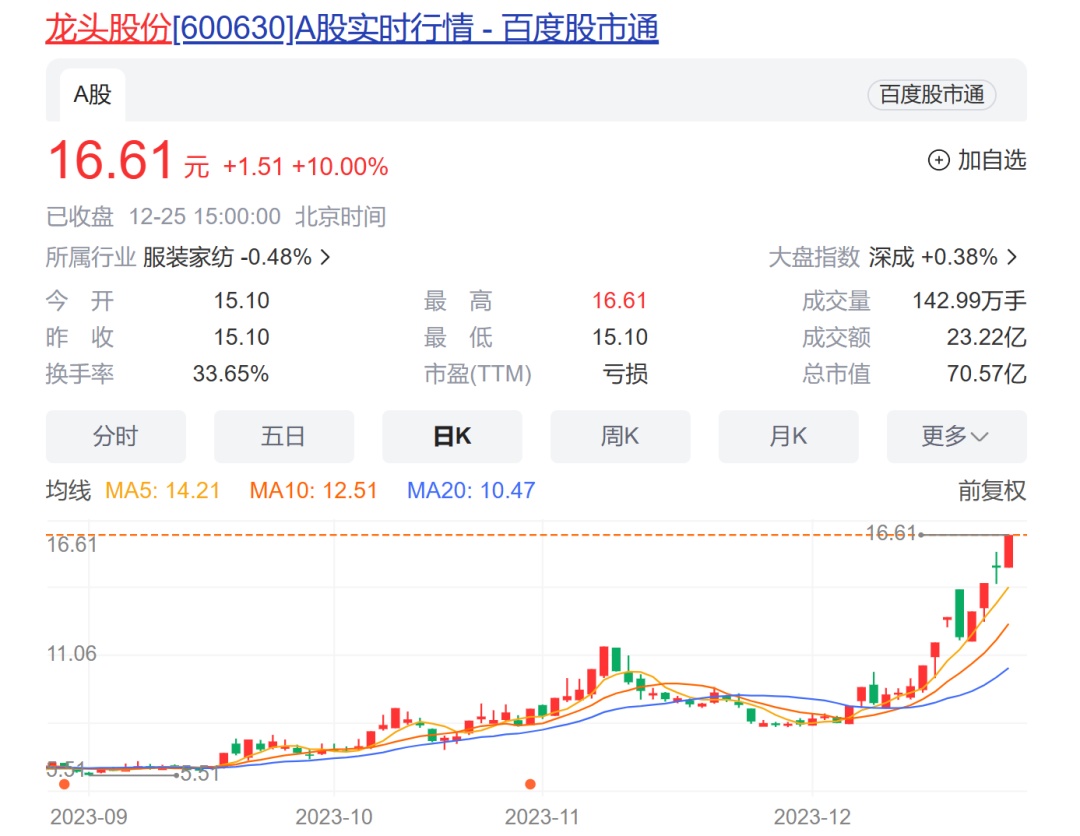Click the 5.51 low price marker label
Viewport: 1080px width, 836px height.
[200, 774]
